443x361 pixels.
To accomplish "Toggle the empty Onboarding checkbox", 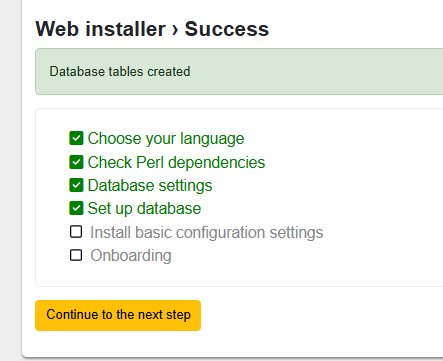I will click(x=76, y=255).
